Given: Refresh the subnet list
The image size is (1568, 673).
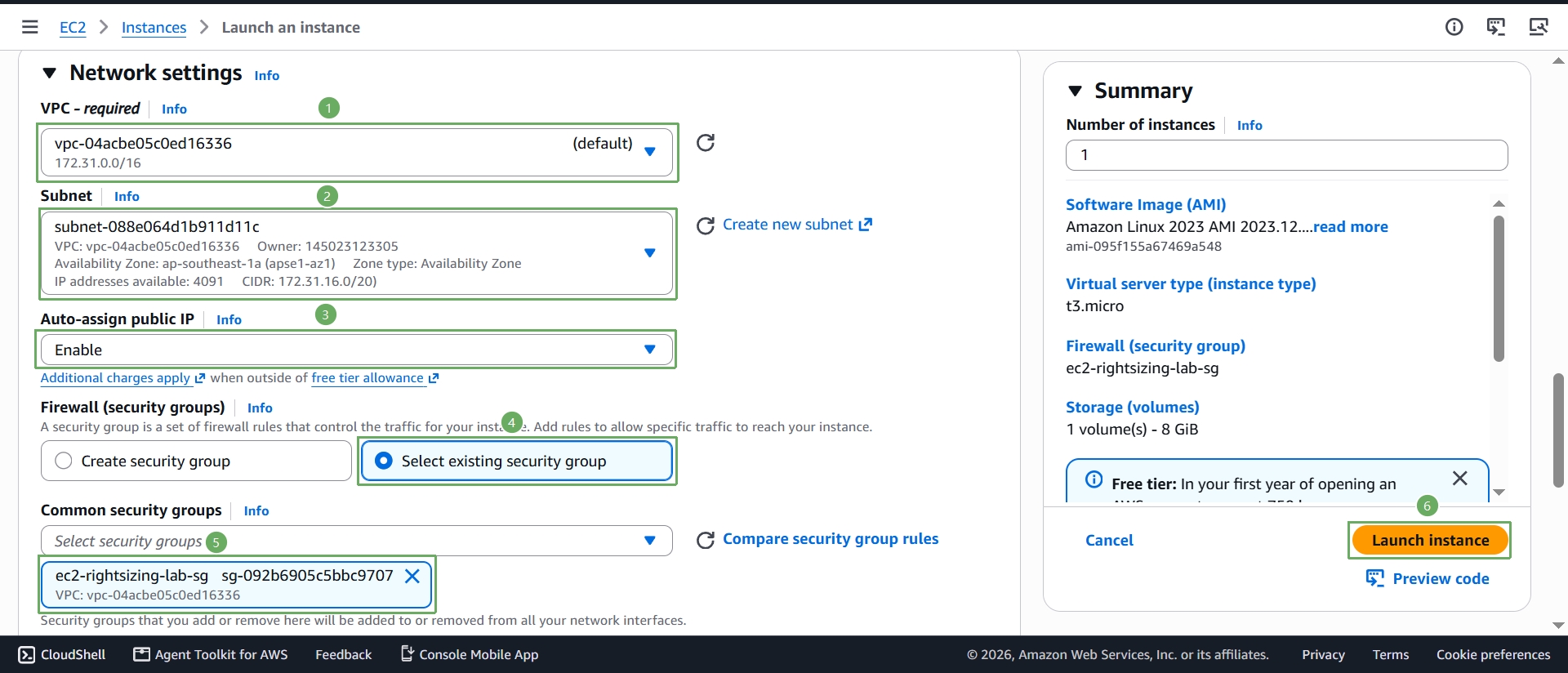Looking at the screenshot, I should click(x=706, y=225).
